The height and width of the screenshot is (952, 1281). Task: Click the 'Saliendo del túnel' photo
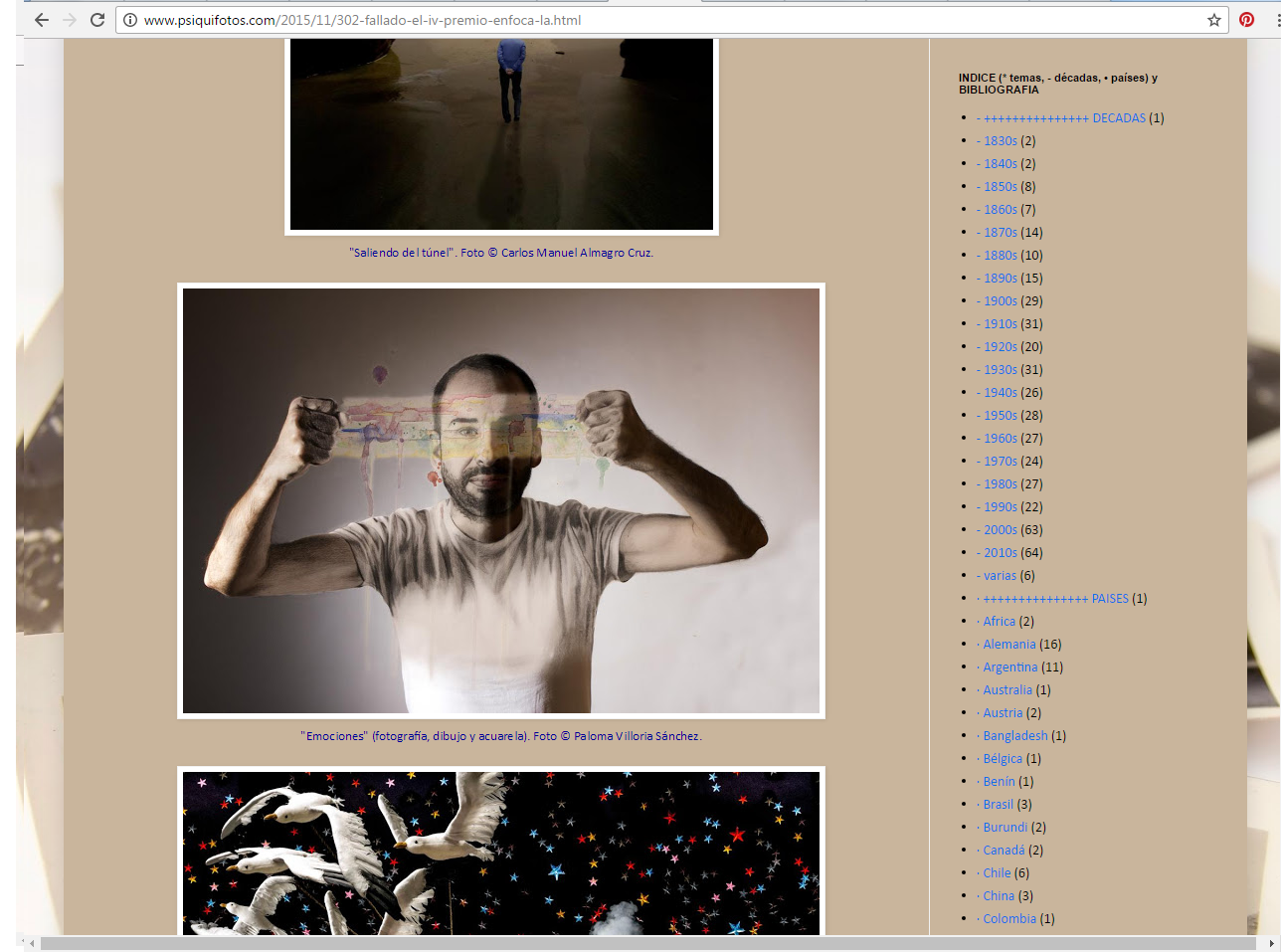[501, 134]
